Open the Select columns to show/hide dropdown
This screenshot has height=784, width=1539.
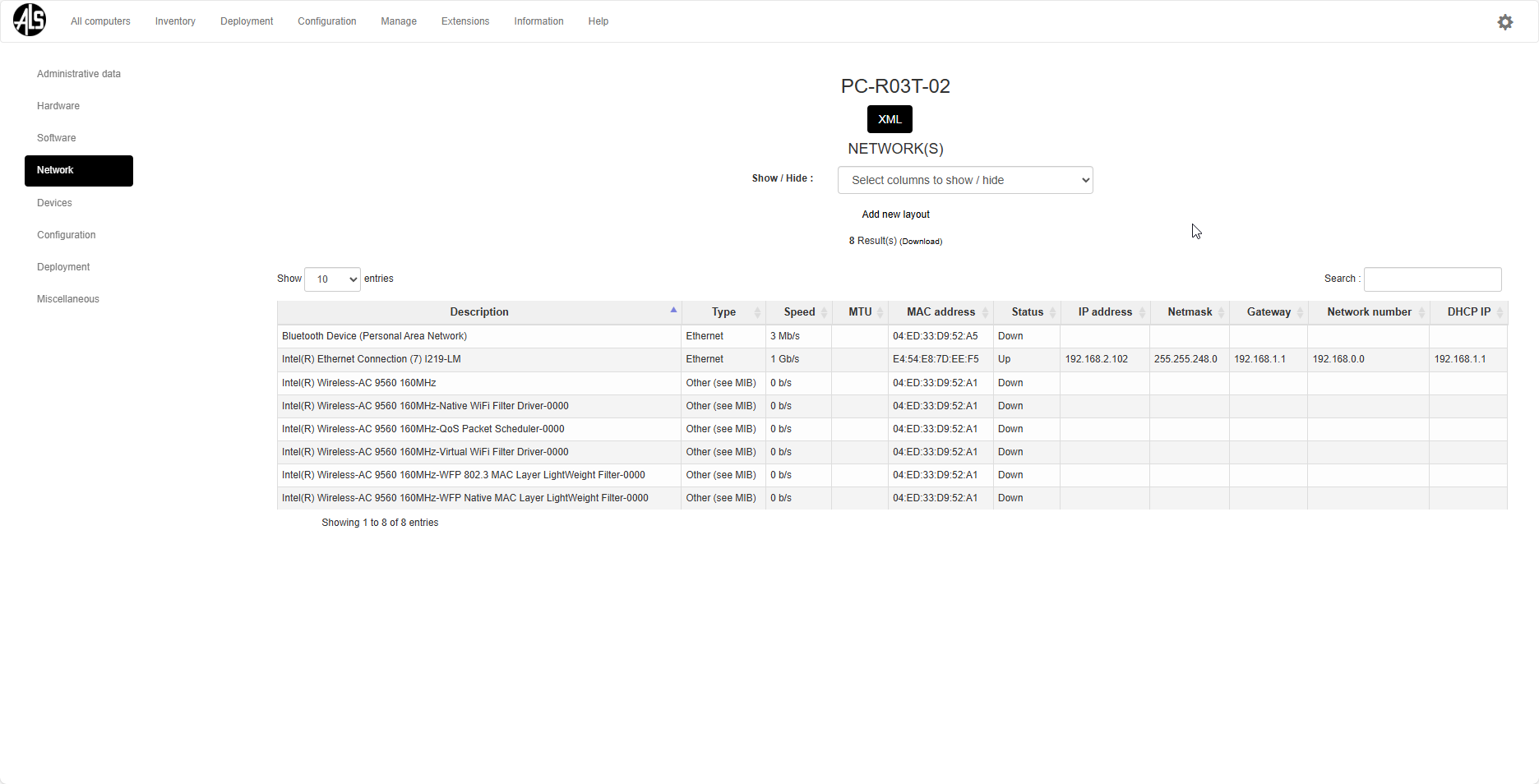pos(964,180)
